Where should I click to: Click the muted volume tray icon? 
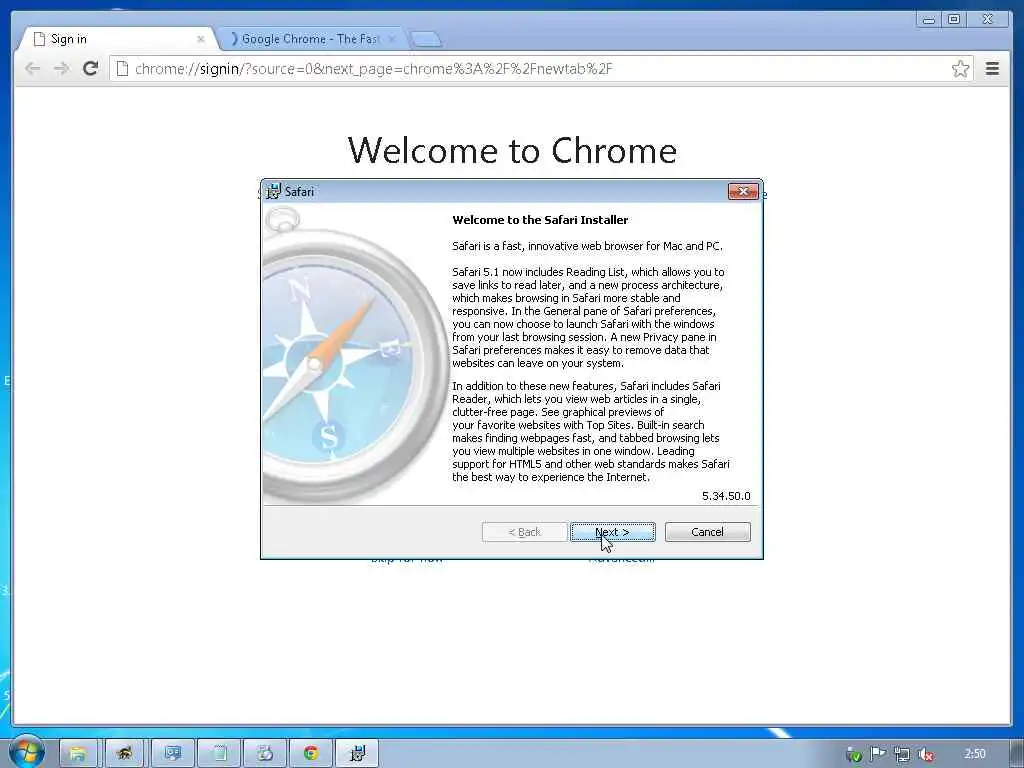click(x=925, y=755)
